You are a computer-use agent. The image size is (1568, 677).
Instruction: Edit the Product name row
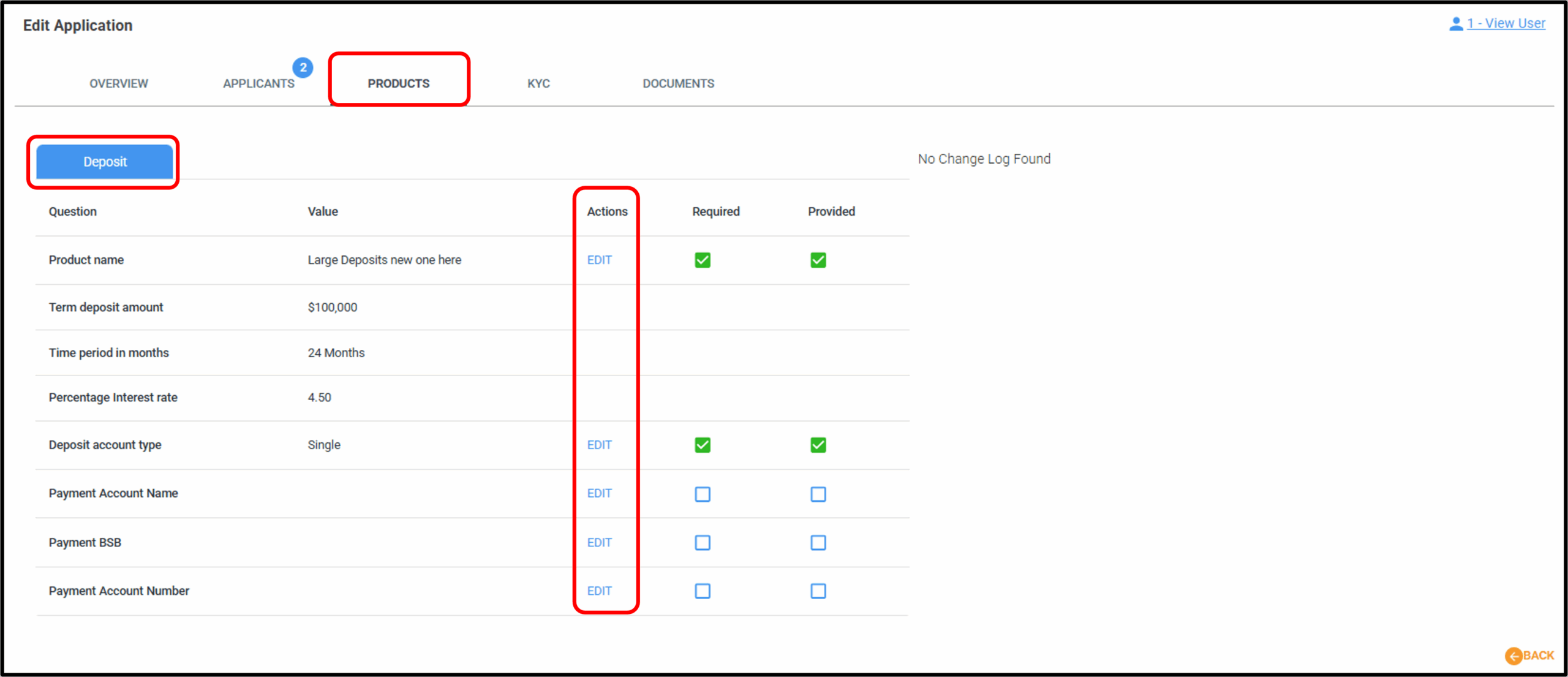[599, 260]
